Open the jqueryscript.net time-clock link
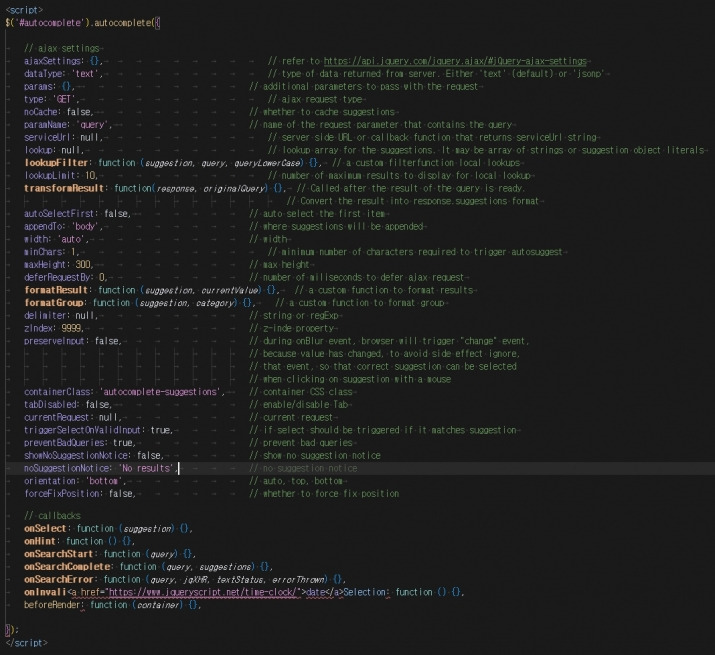 point(203,592)
